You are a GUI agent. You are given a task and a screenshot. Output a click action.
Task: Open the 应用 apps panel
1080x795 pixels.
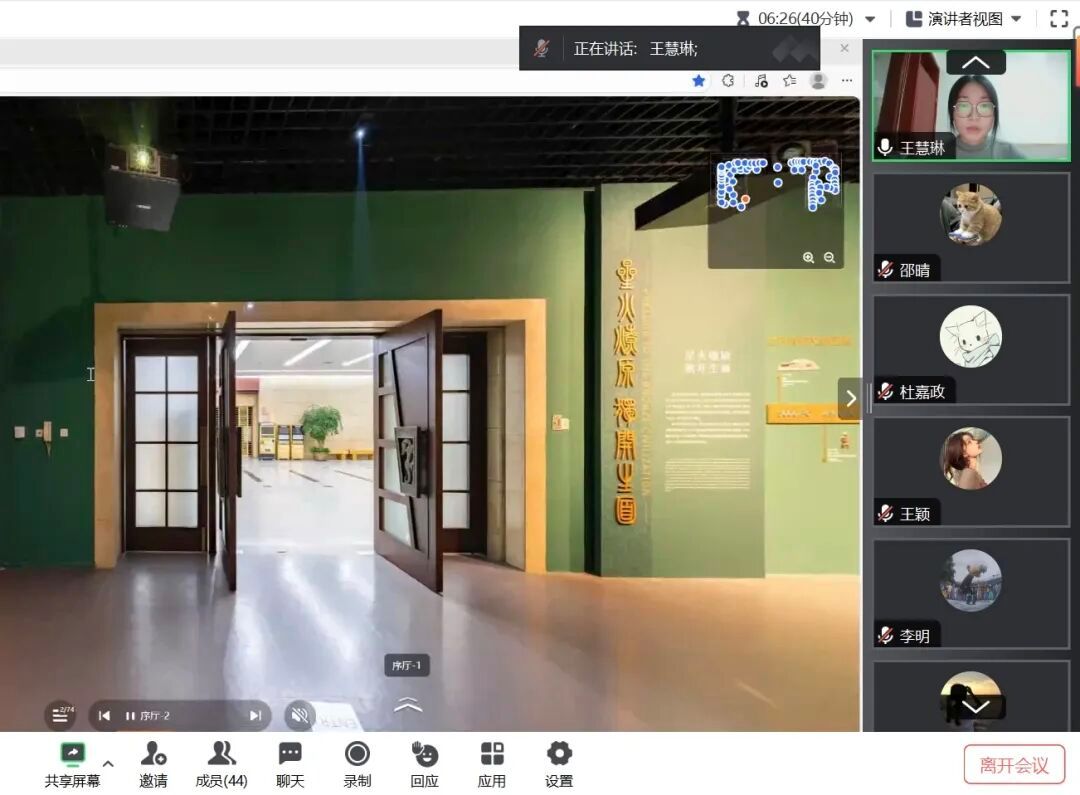492,754
